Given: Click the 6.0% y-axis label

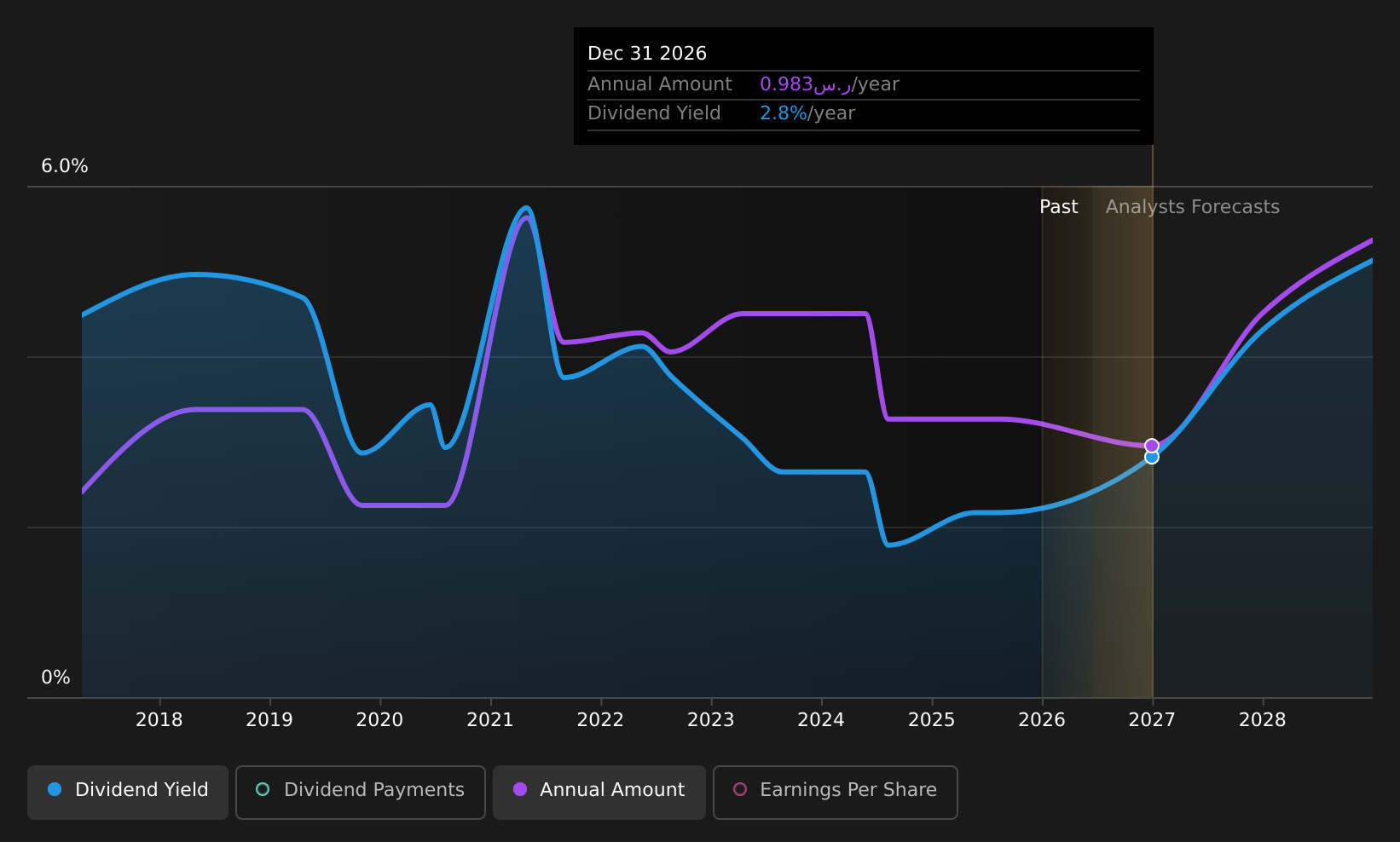Looking at the screenshot, I should click(x=65, y=166).
